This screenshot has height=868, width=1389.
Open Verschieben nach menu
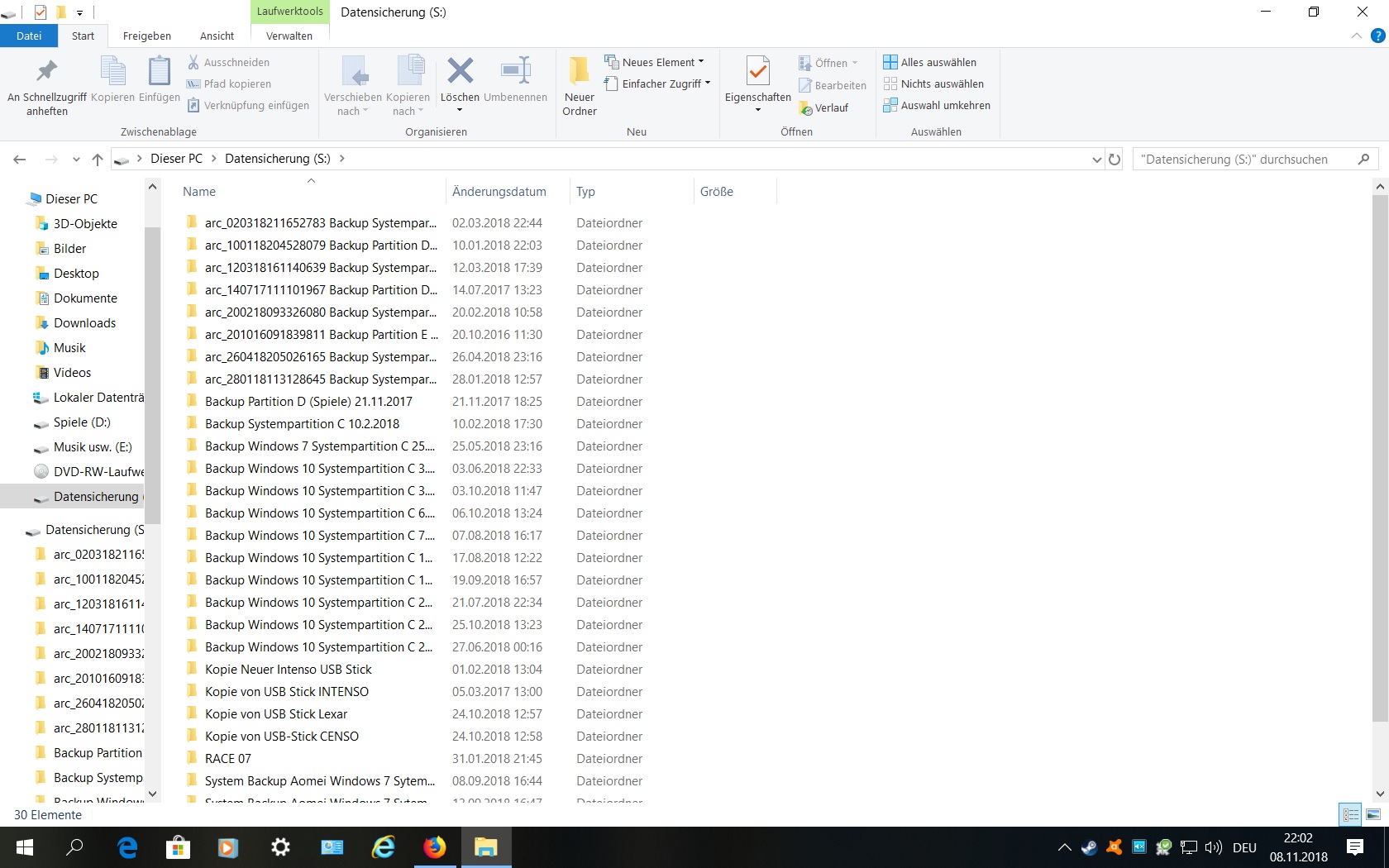[353, 86]
